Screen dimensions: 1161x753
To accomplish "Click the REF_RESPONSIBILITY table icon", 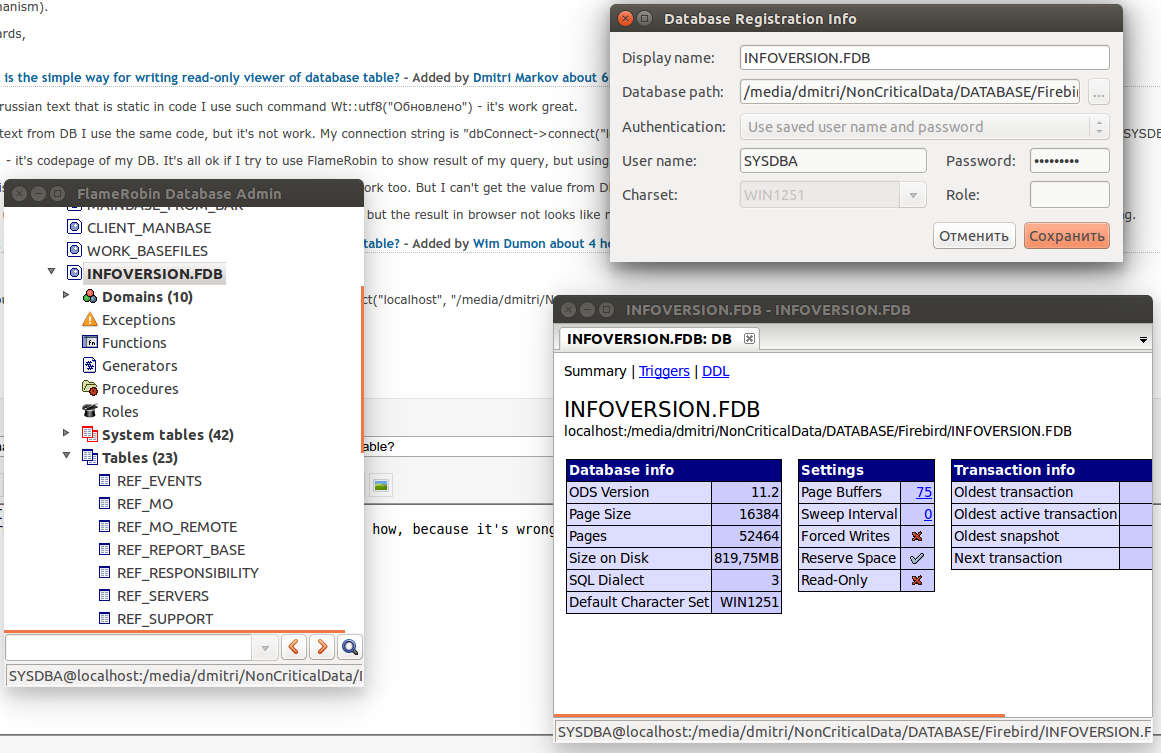I will pos(104,572).
